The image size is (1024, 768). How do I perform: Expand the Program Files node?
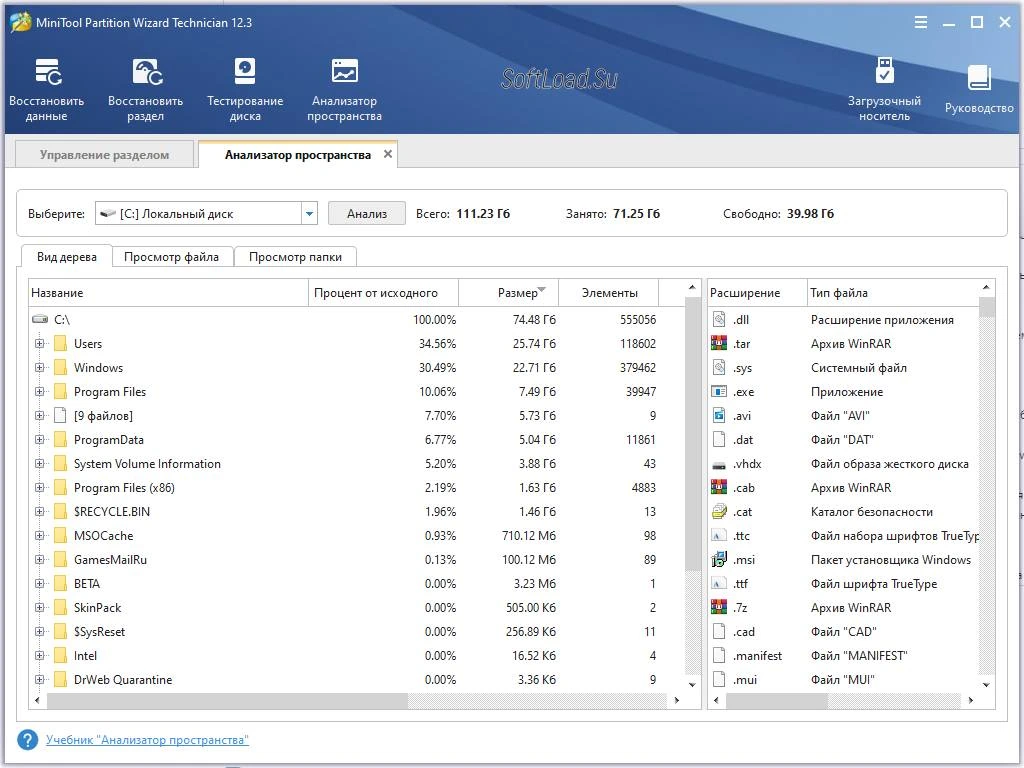click(39, 392)
